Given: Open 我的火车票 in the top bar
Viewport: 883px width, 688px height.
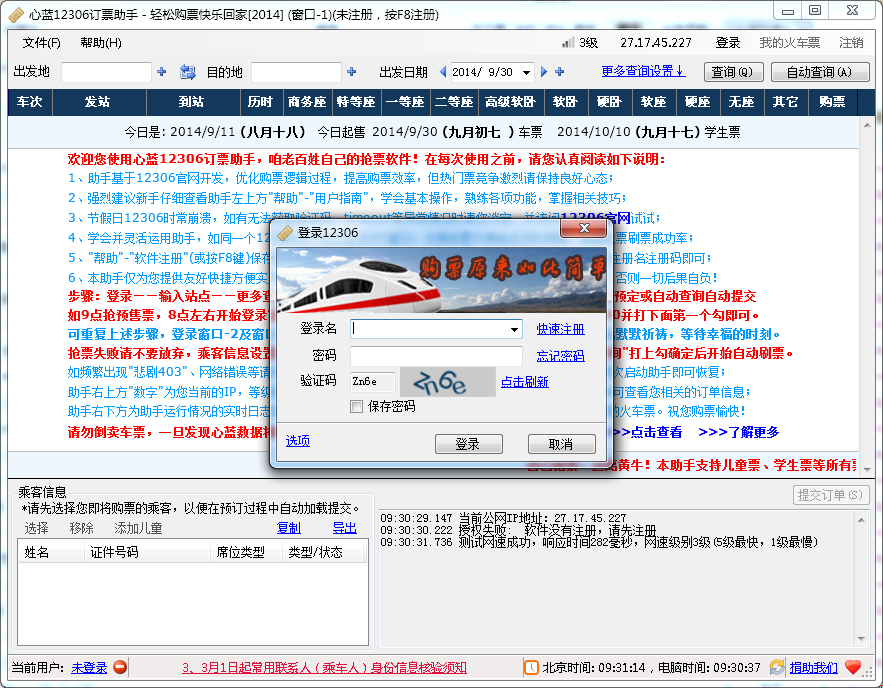Looking at the screenshot, I should coord(789,43).
